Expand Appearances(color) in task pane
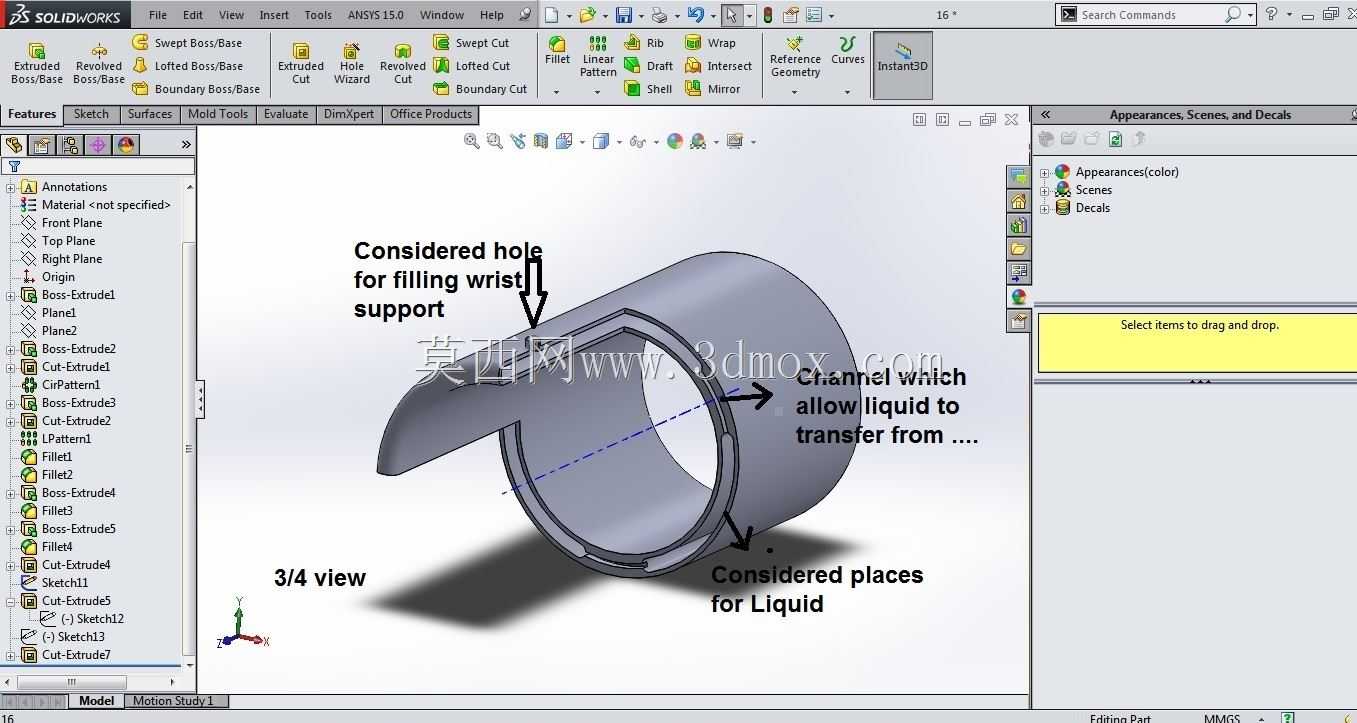The height and width of the screenshot is (723, 1357). [1045, 172]
